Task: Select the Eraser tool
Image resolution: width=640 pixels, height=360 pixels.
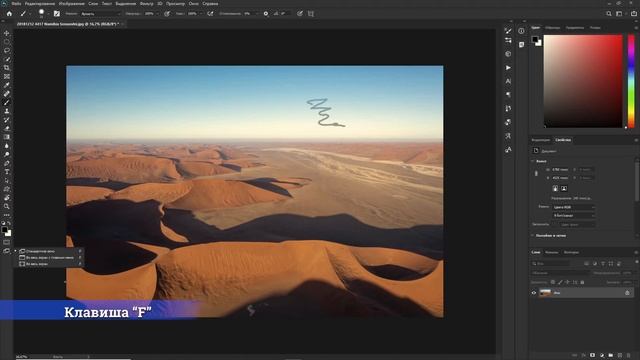Action: (x=7, y=129)
